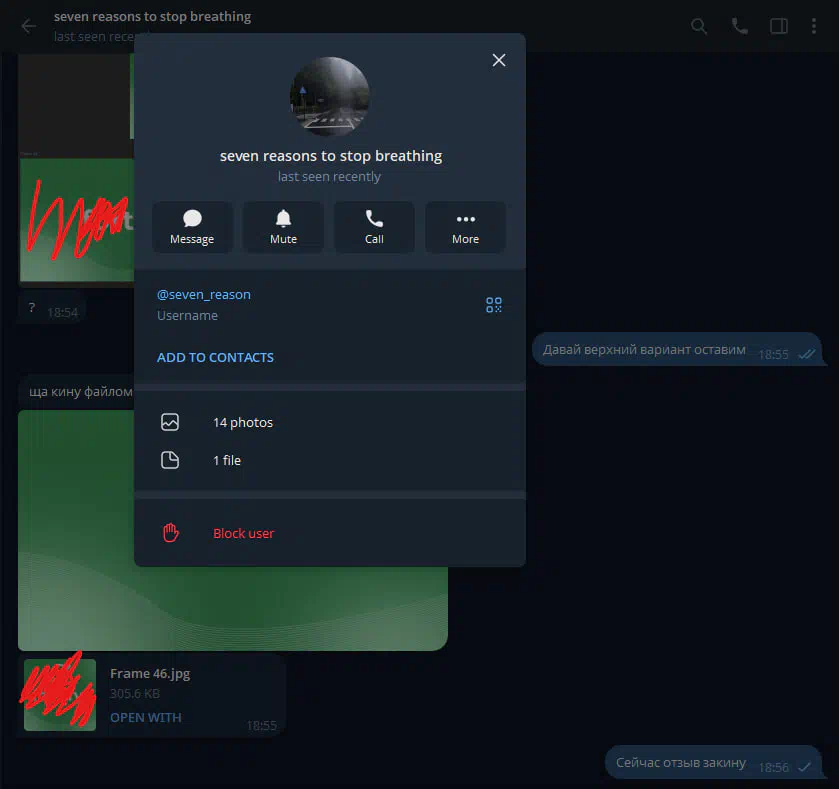Click ADD TO CONTACTS
The width and height of the screenshot is (839, 789).
coord(215,357)
